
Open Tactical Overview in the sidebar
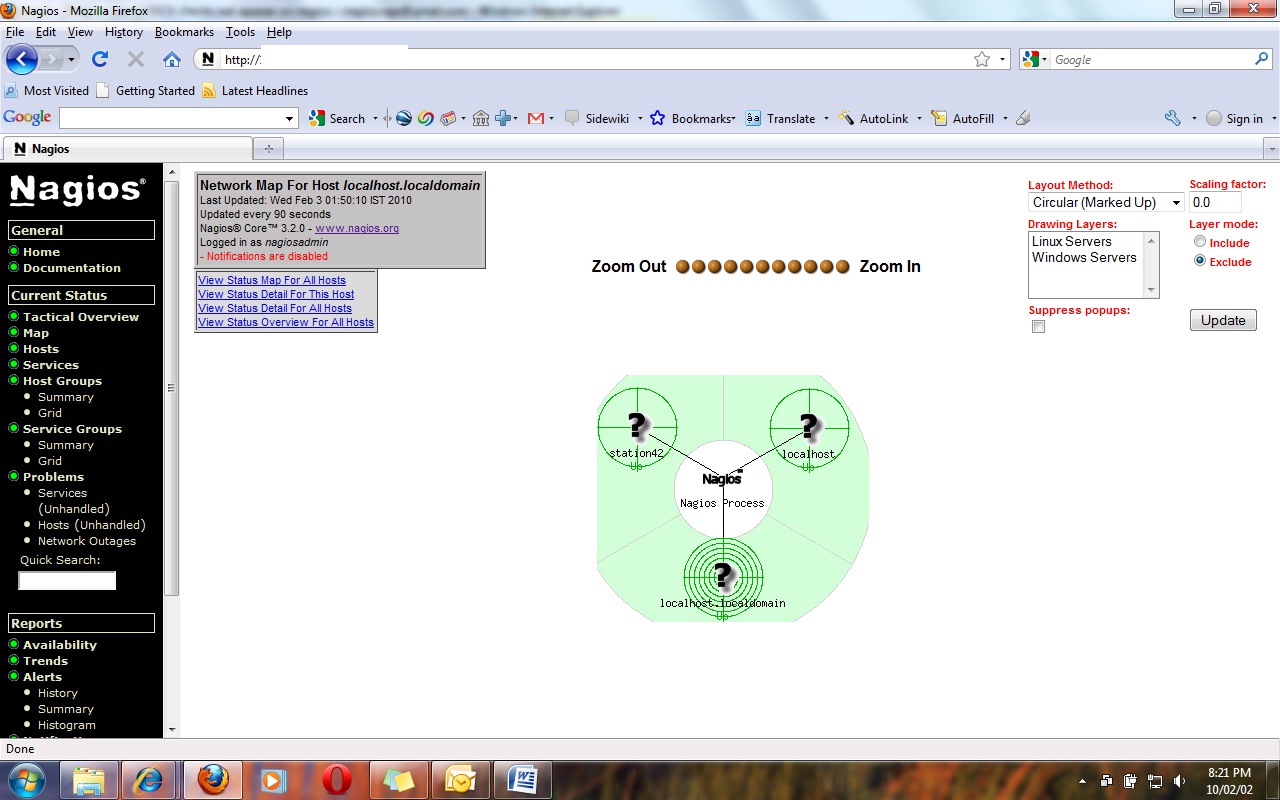pyautogui.click(x=81, y=317)
